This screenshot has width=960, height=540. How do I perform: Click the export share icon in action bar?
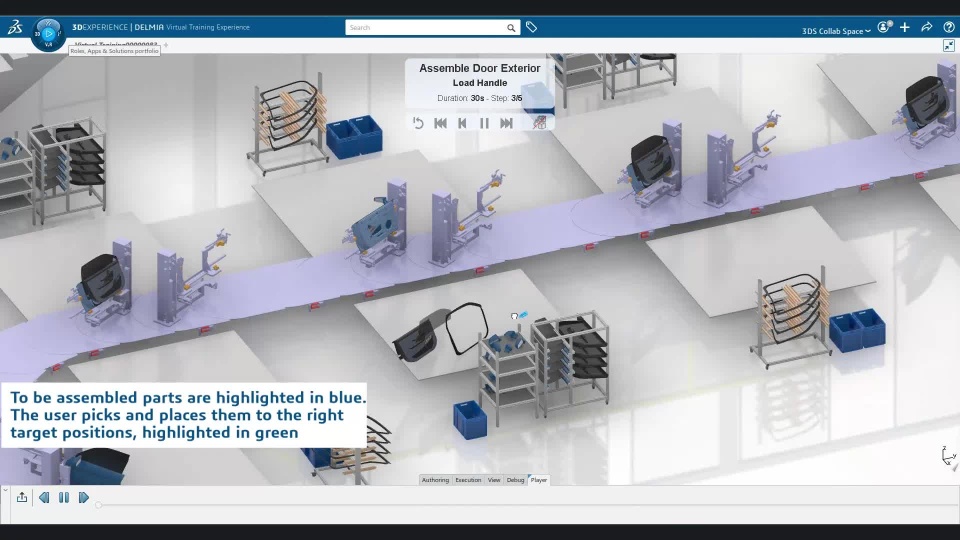pyautogui.click(x=22, y=497)
